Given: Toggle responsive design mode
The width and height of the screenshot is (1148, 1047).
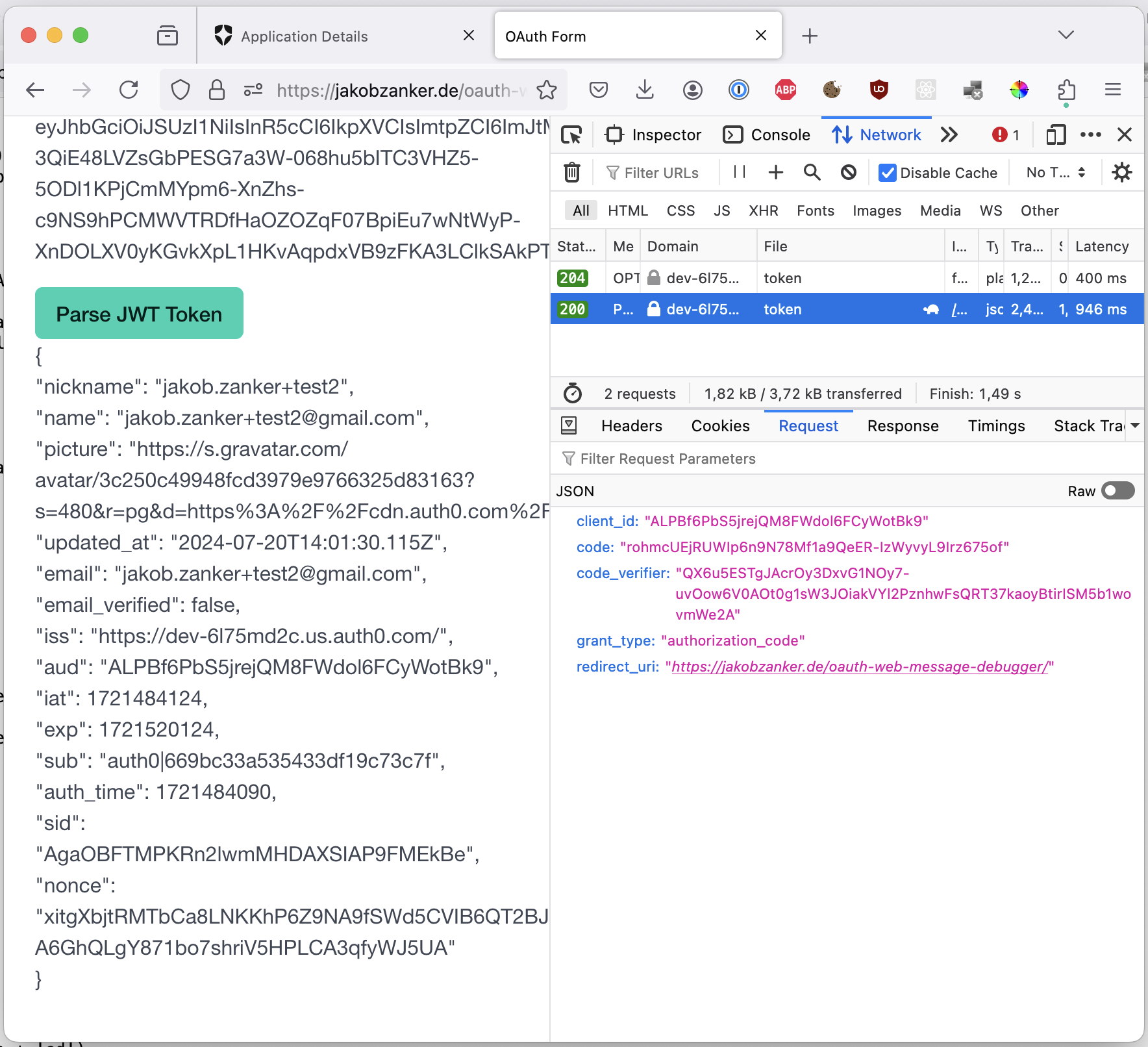Looking at the screenshot, I should [1056, 135].
